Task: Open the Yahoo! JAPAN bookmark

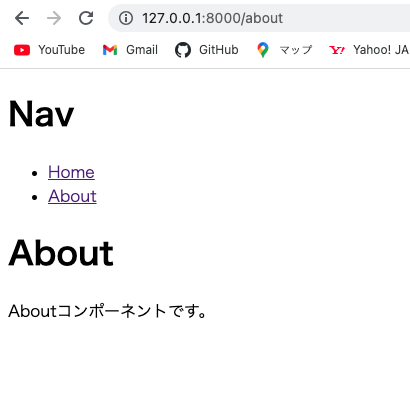Action: coord(369,50)
